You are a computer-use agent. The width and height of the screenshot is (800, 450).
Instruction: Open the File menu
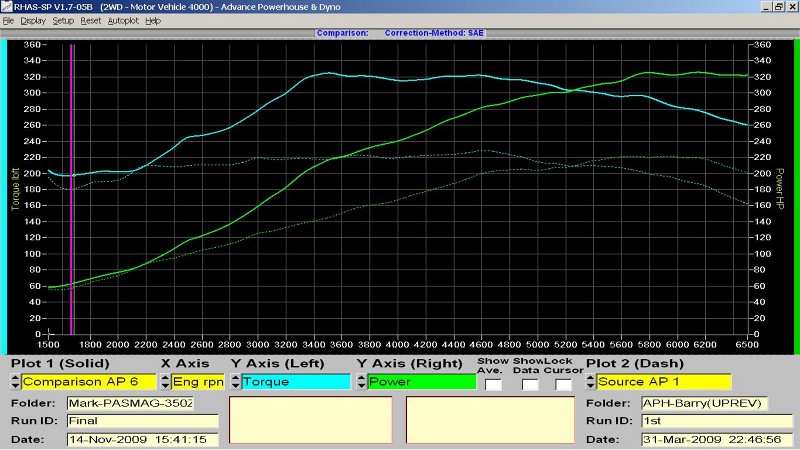click(8, 21)
